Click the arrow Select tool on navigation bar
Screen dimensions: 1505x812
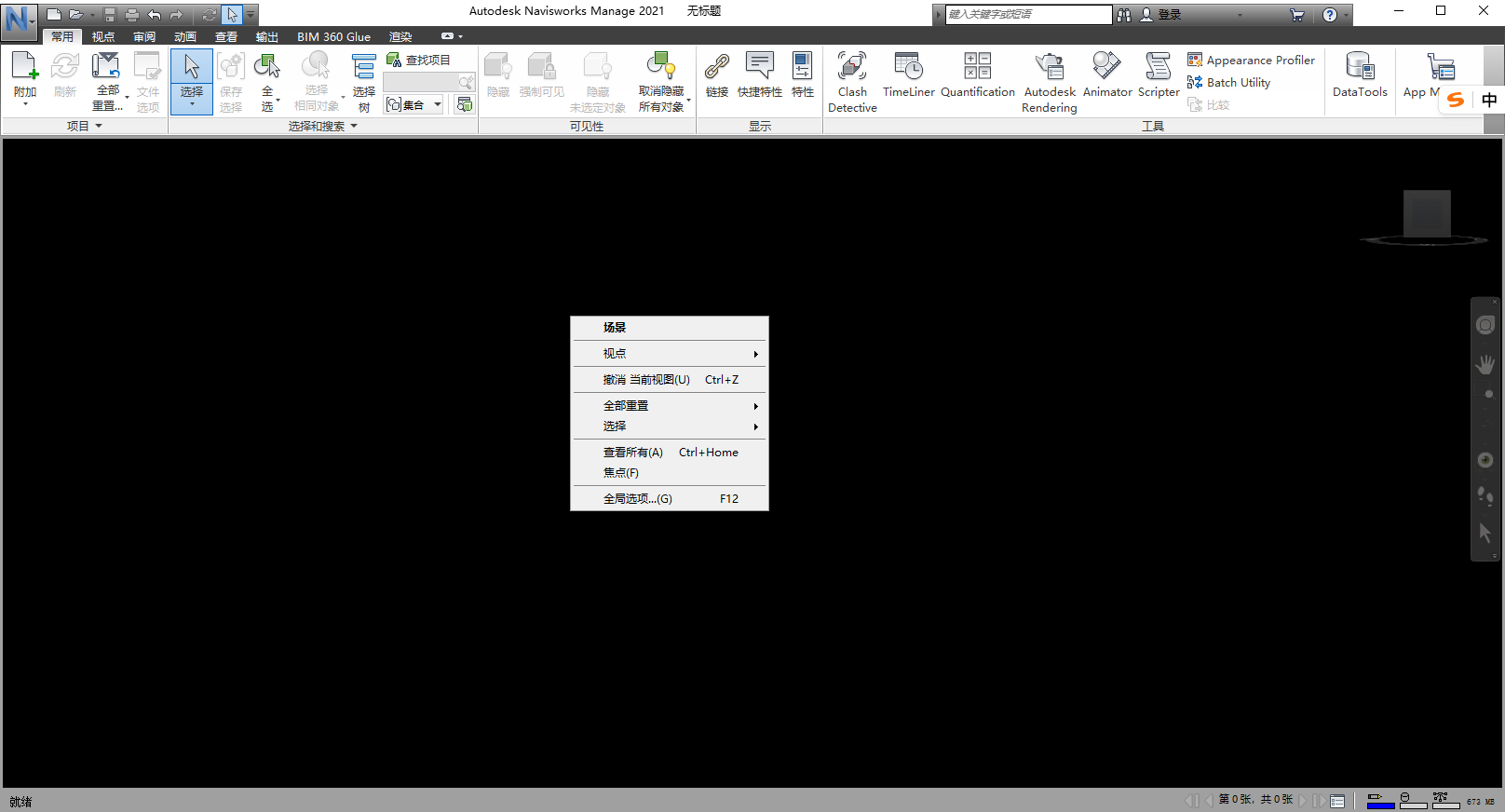pyautogui.click(x=1485, y=533)
